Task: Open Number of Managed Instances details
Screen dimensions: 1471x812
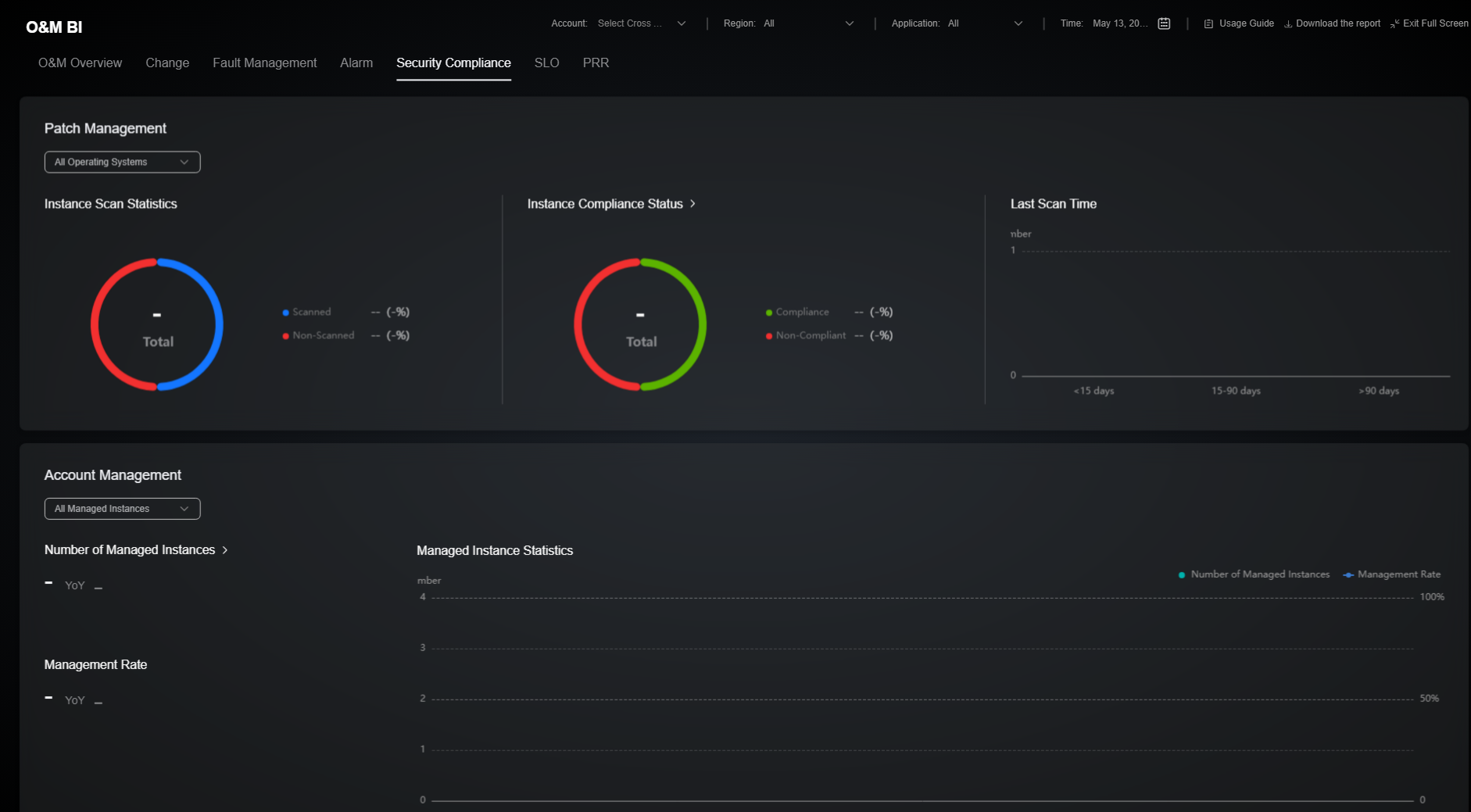Action: tap(130, 550)
